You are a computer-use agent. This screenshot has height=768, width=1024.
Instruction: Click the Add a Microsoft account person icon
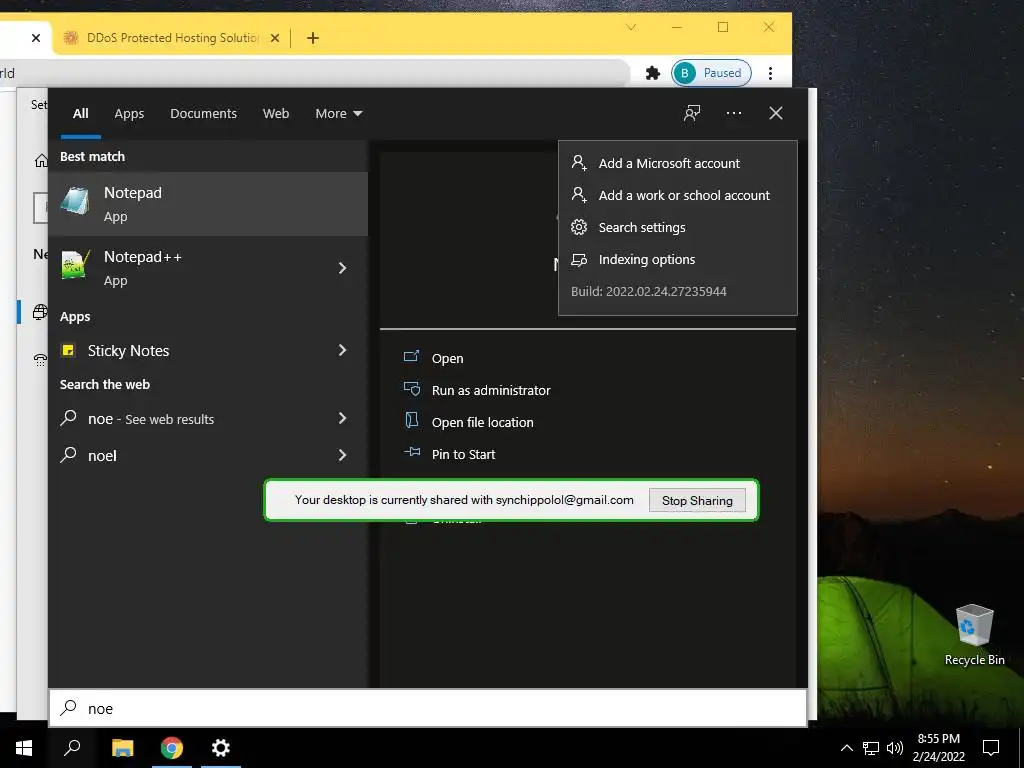tap(579, 163)
